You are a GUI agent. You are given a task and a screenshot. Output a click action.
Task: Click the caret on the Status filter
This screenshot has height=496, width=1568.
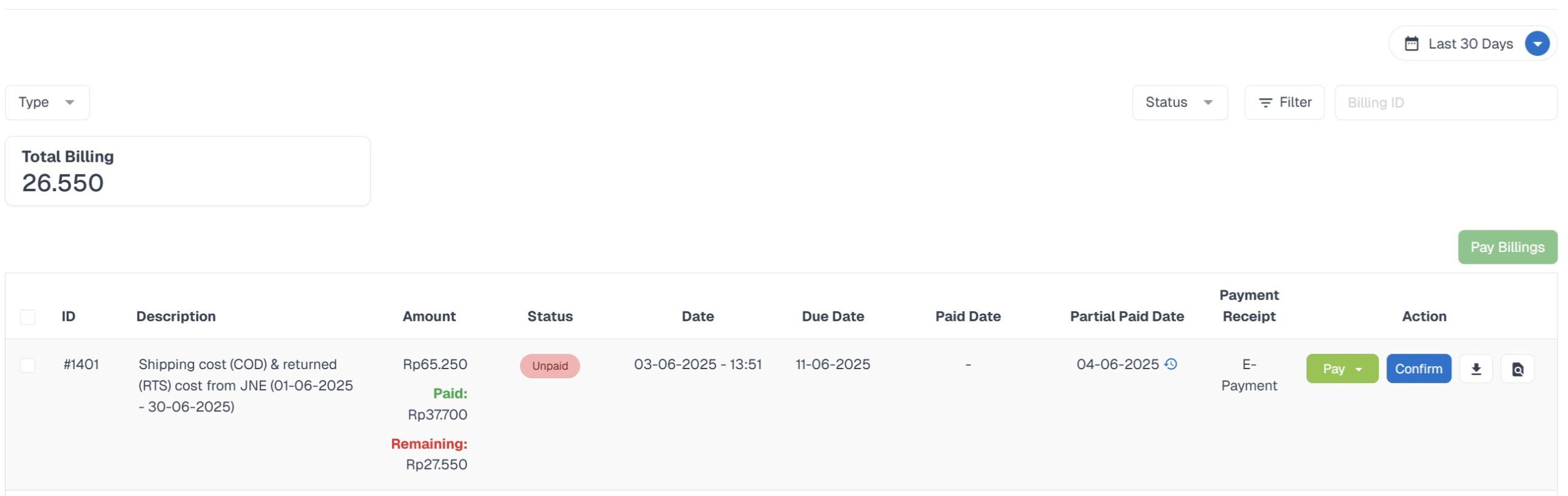click(1208, 102)
